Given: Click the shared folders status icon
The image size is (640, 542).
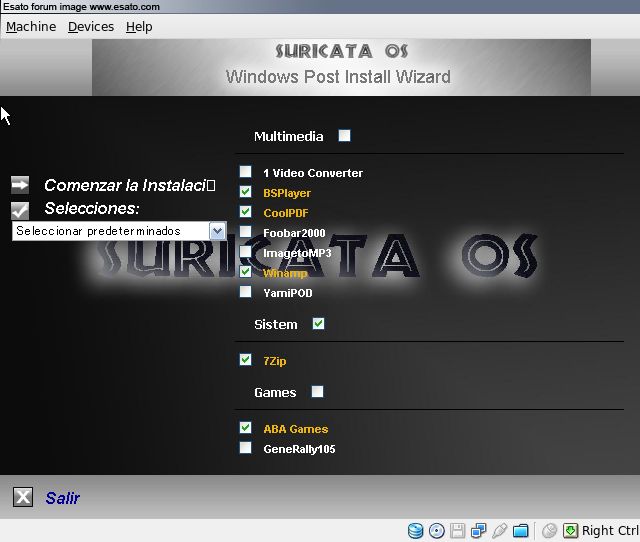Looking at the screenshot, I should click(x=520, y=531).
